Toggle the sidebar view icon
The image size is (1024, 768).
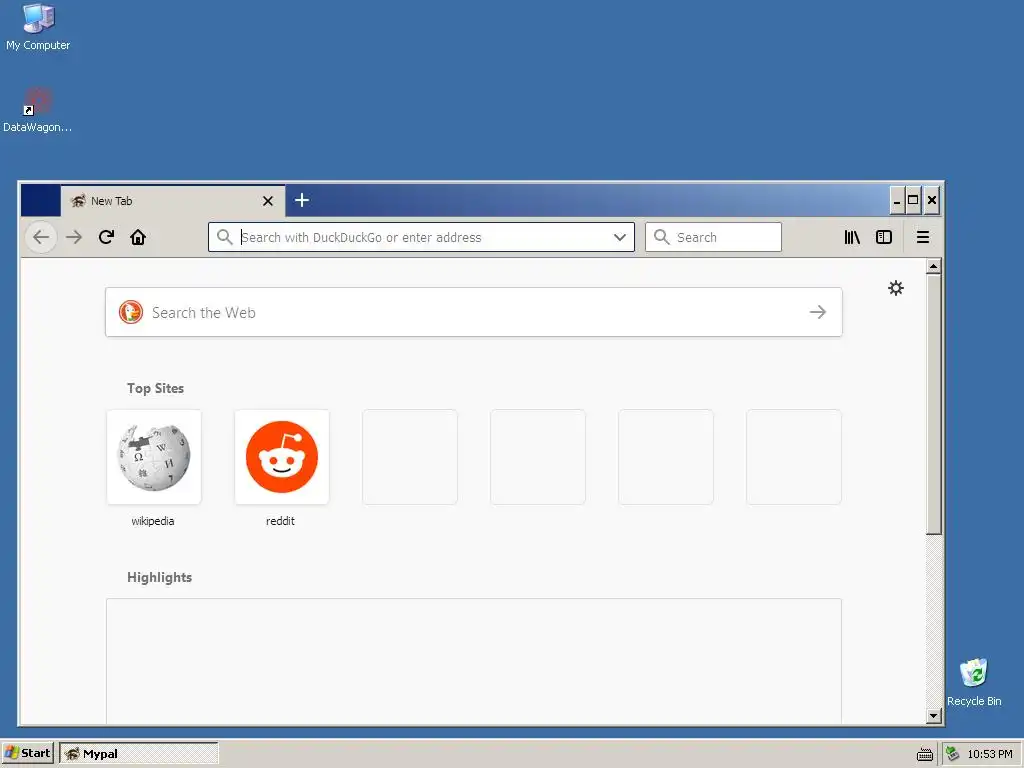[884, 237]
